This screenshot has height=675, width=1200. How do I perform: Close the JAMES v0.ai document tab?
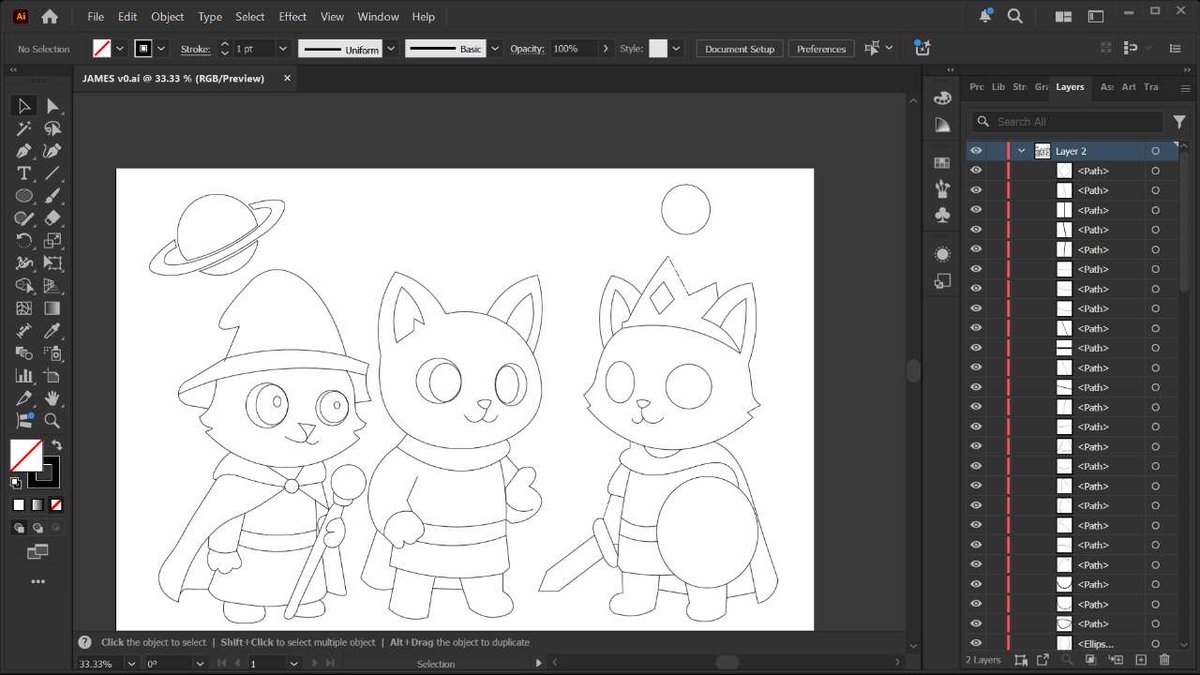[287, 78]
